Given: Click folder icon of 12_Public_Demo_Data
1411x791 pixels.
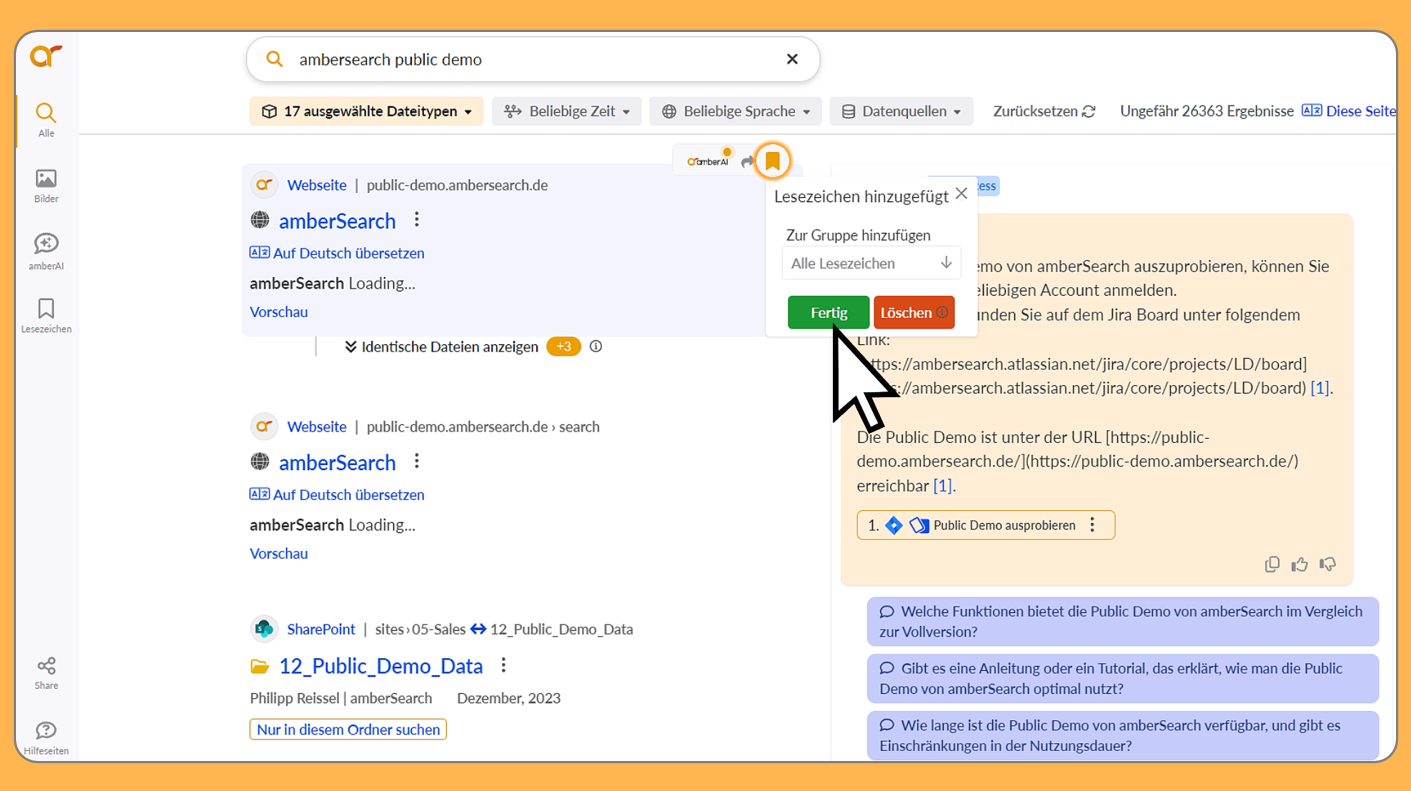Looking at the screenshot, I should 260,667.
